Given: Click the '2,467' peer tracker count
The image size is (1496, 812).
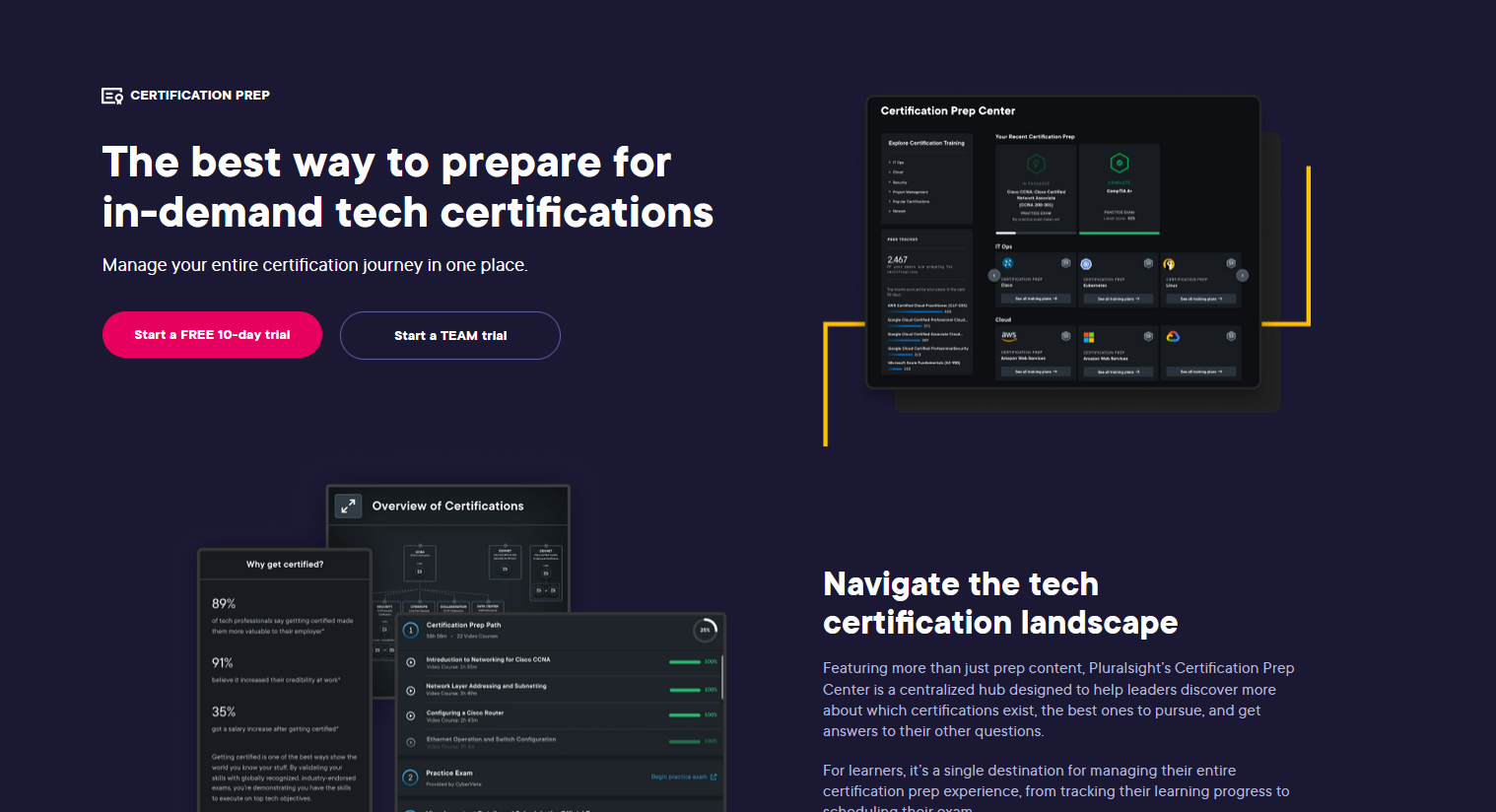Looking at the screenshot, I should (898, 260).
